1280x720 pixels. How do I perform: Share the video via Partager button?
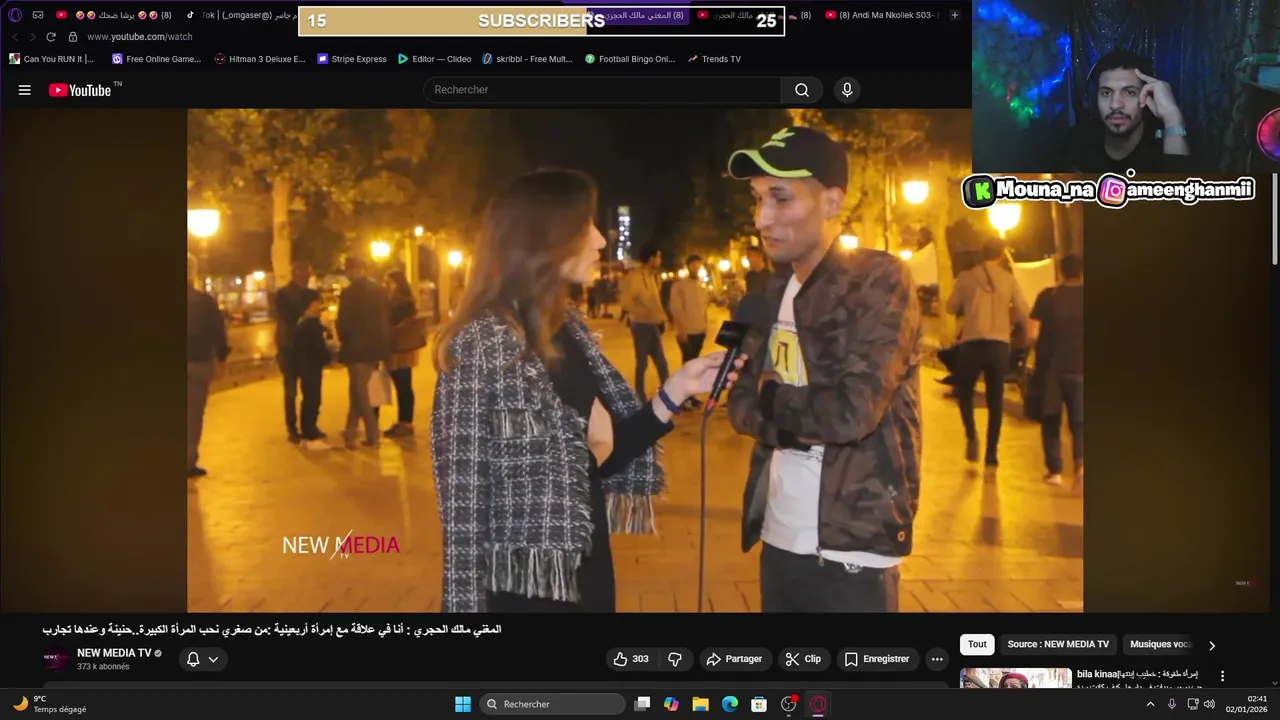(734, 659)
